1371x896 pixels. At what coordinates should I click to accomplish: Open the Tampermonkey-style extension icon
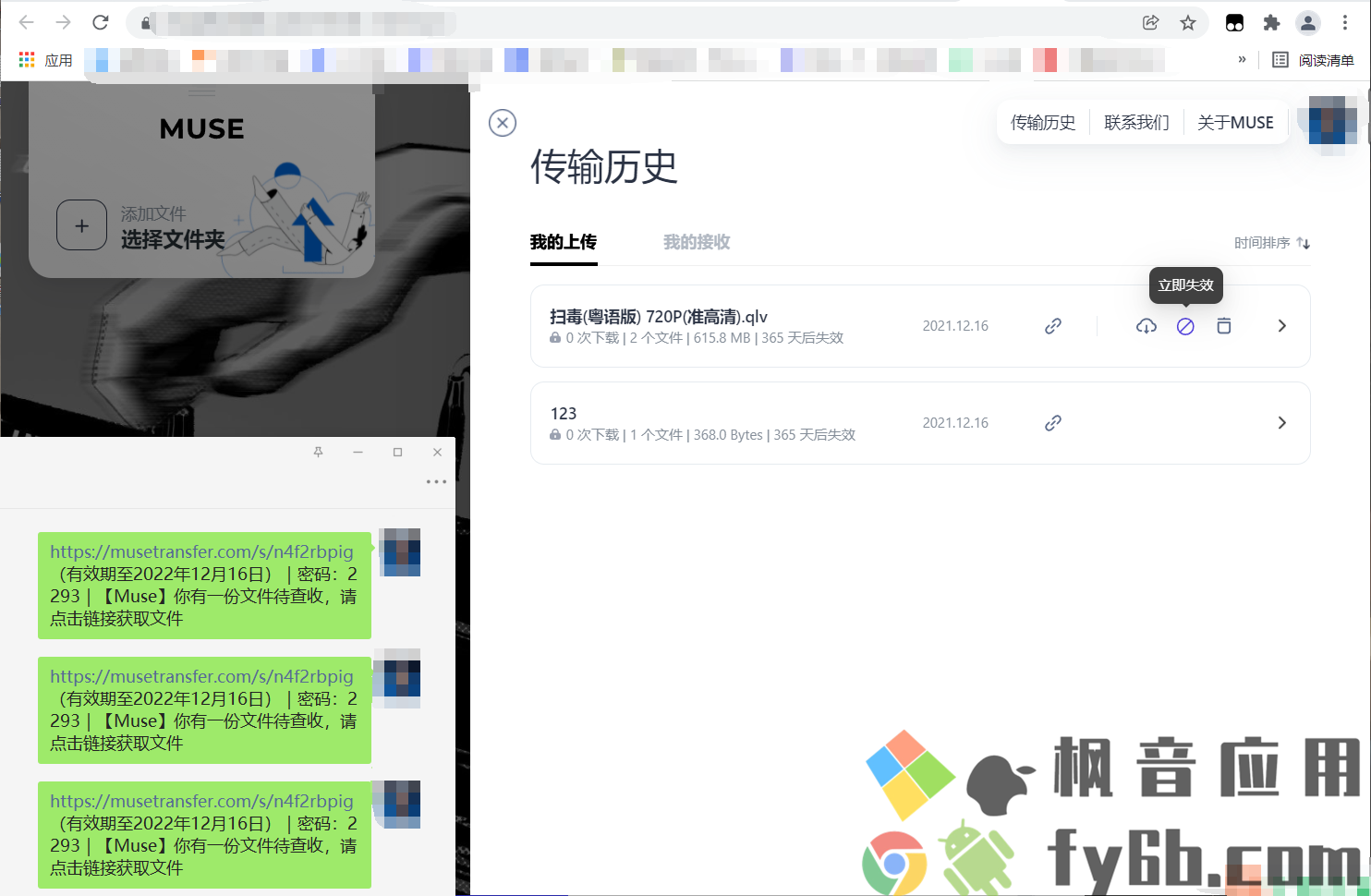click(1234, 23)
